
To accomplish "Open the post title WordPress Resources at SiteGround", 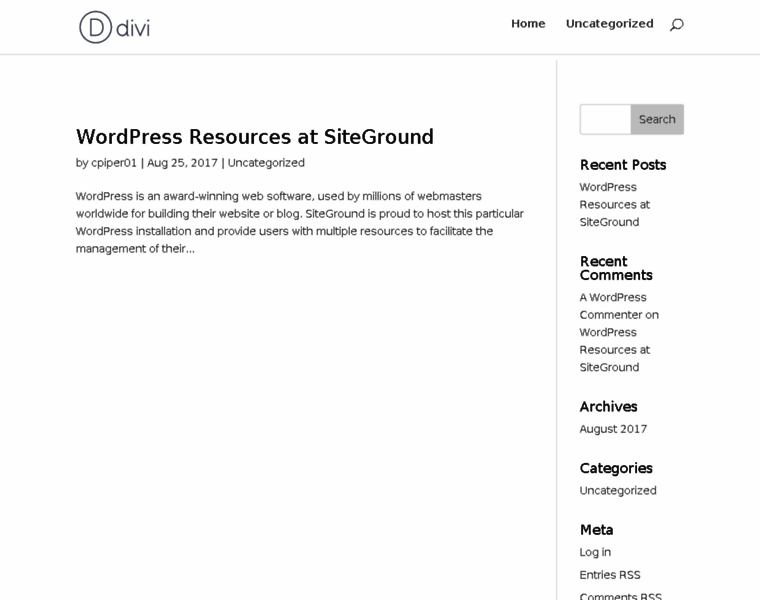I will click(254, 137).
